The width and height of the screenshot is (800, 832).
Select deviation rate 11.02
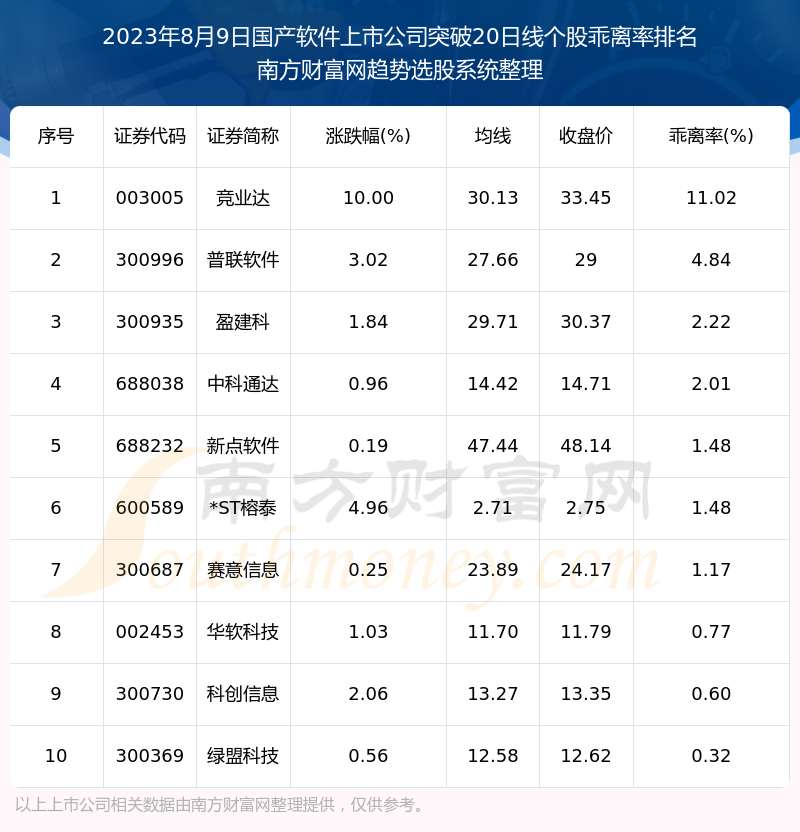(x=711, y=198)
